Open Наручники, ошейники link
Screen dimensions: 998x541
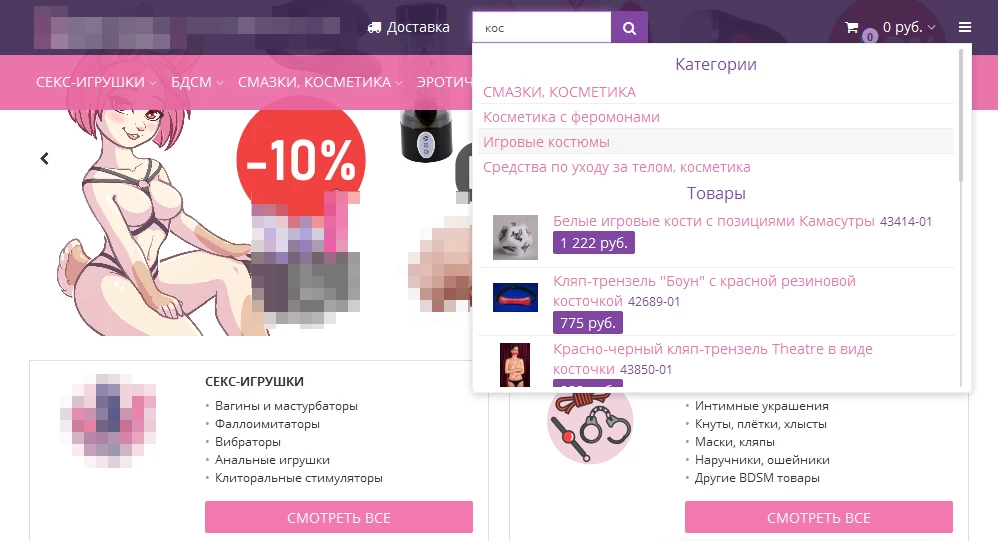762,460
